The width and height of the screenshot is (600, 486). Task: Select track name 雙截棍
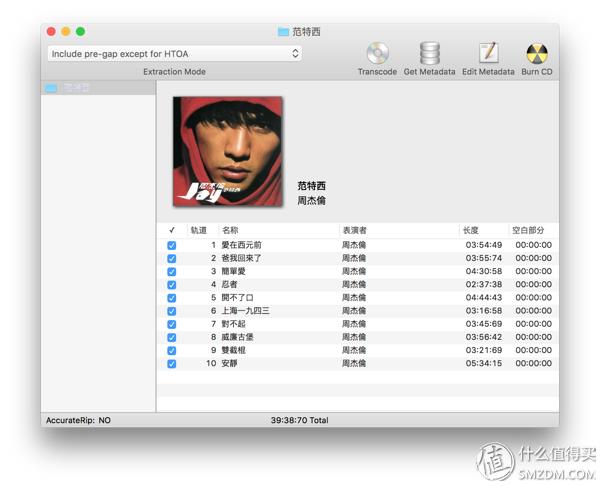click(233, 350)
